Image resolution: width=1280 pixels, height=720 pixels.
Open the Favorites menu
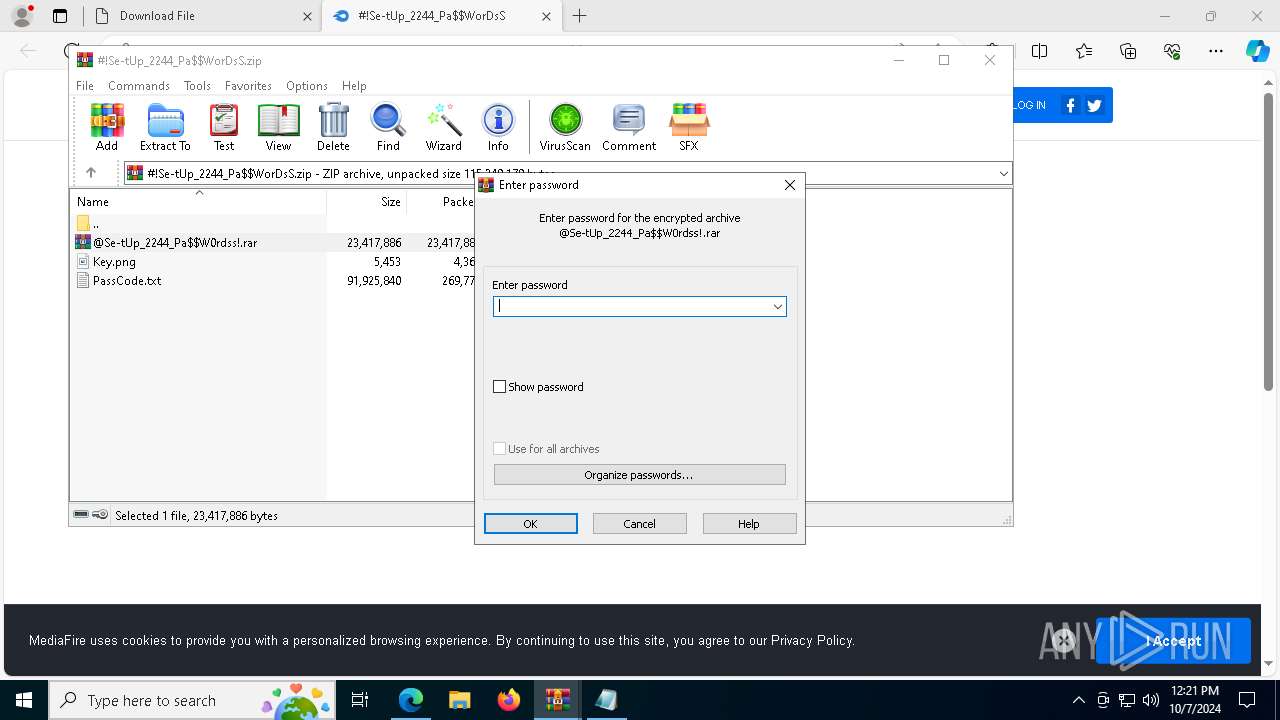248,86
